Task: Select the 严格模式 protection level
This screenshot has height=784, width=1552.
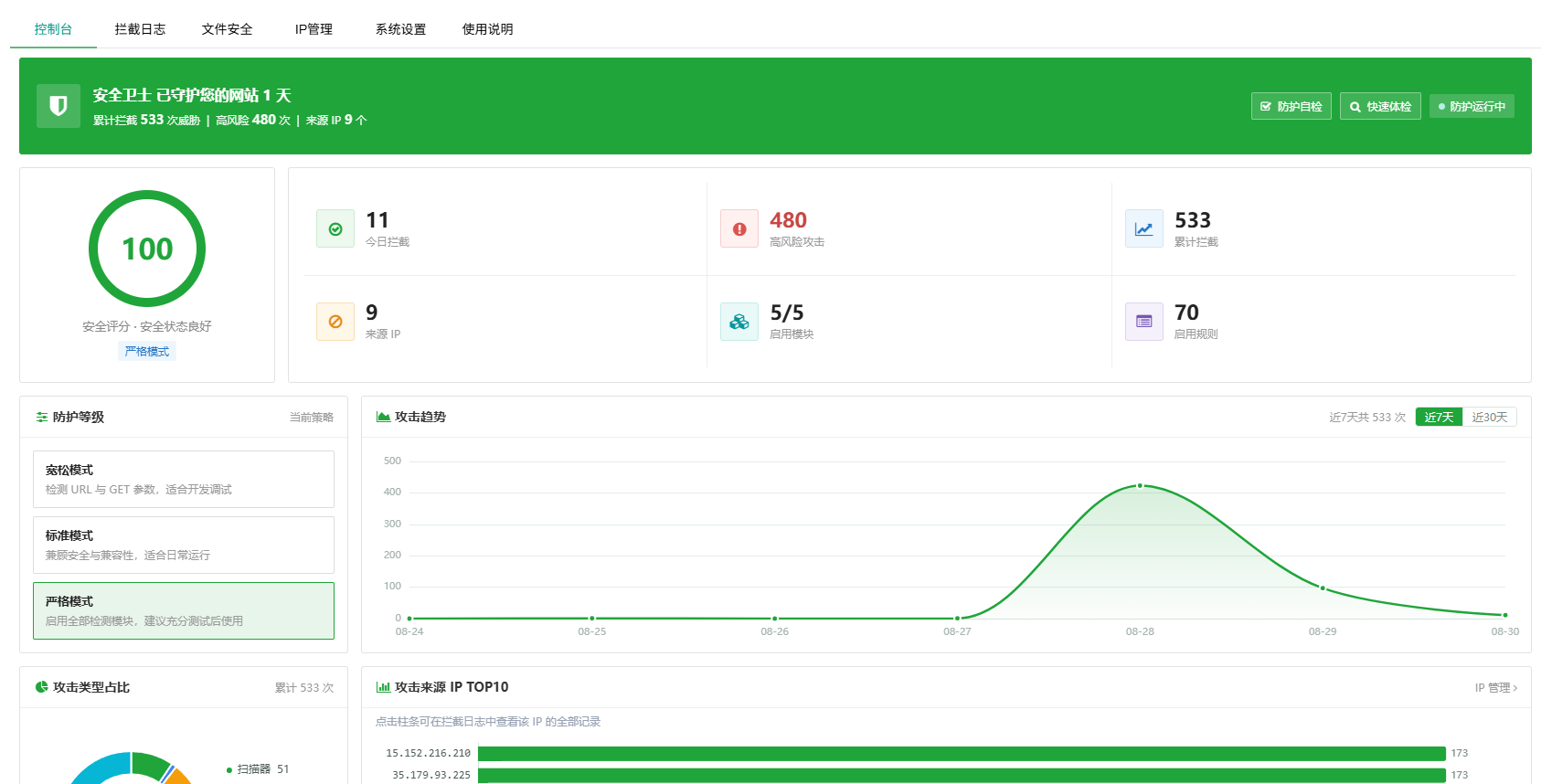Action: [184, 610]
